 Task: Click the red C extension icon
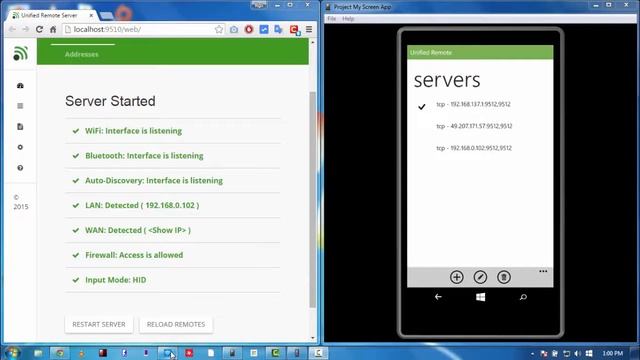[294, 30]
